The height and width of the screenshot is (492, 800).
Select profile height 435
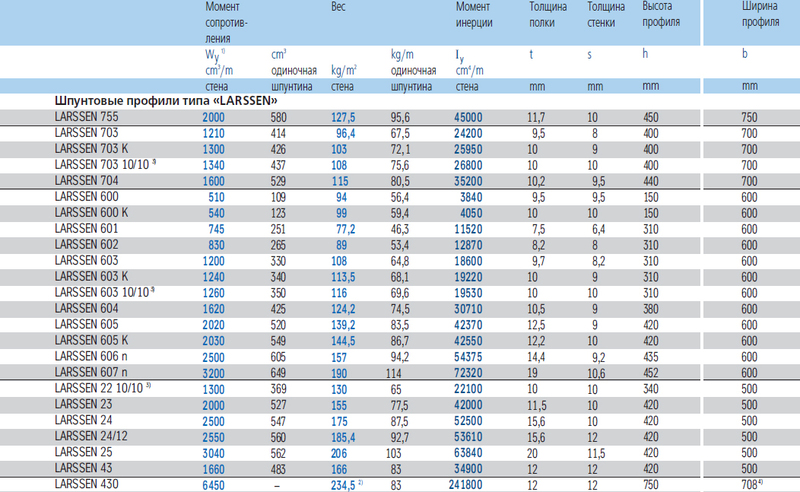click(x=651, y=357)
